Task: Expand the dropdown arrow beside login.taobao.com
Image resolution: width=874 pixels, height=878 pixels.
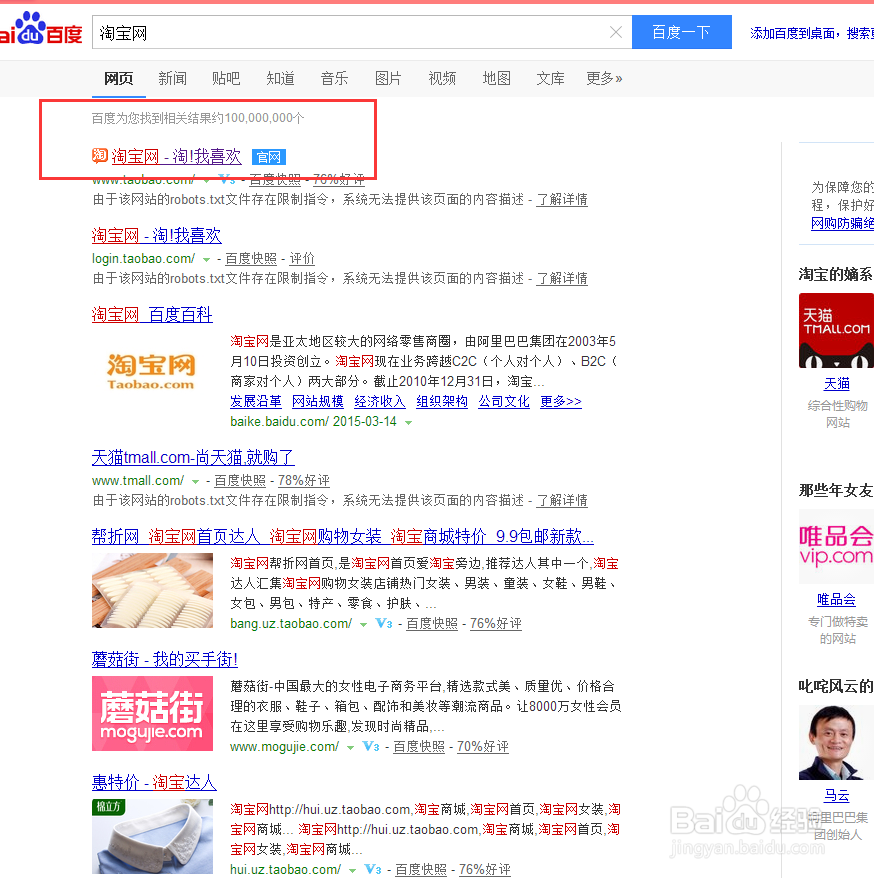Action: pos(206,258)
